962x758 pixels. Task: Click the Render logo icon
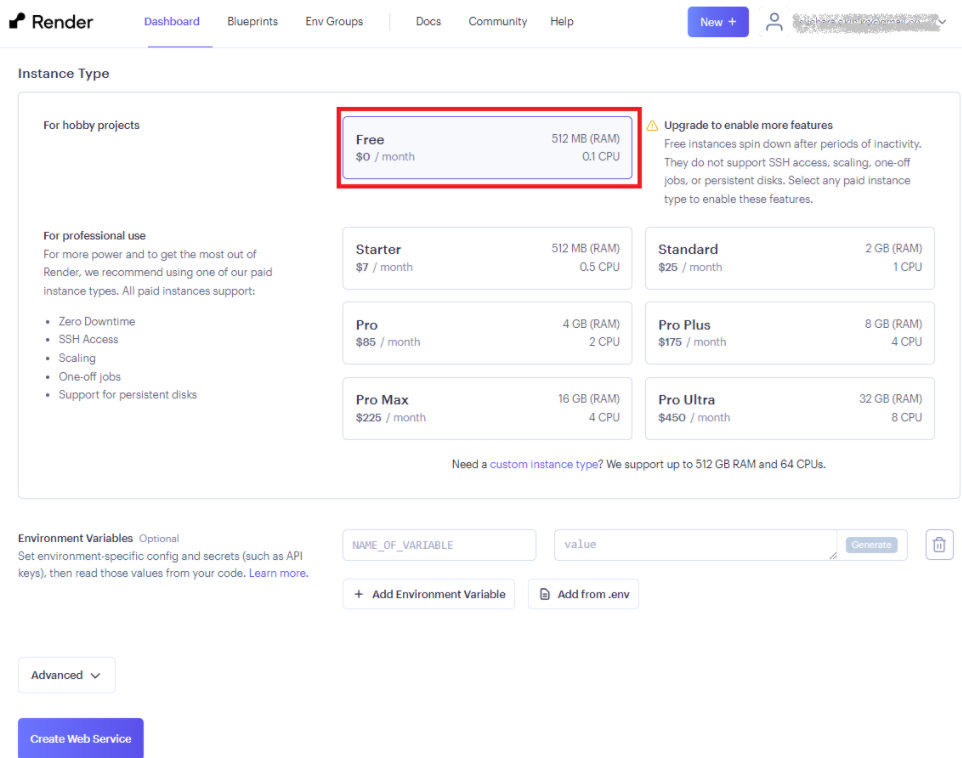coord(16,21)
